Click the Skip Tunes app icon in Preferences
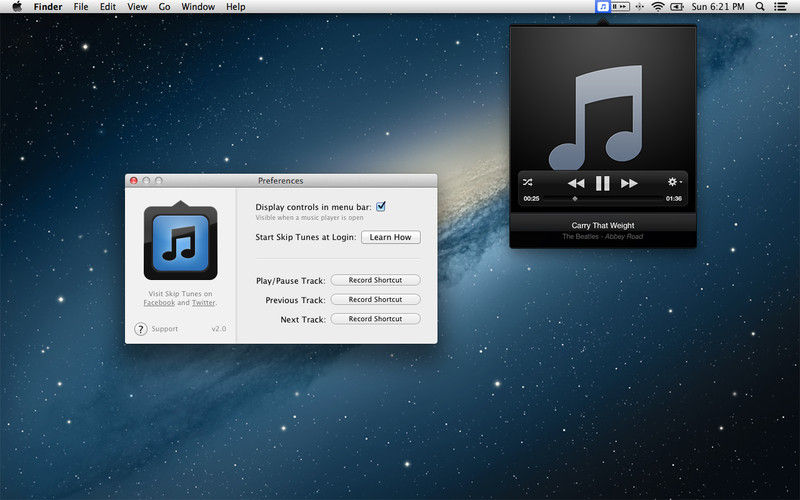The height and width of the screenshot is (500, 800). point(181,241)
